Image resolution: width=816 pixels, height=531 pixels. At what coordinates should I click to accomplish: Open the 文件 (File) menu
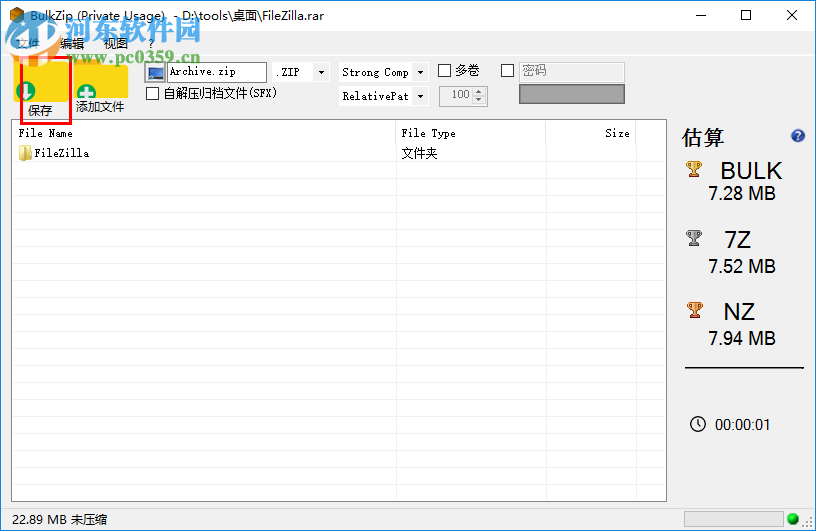coord(28,43)
